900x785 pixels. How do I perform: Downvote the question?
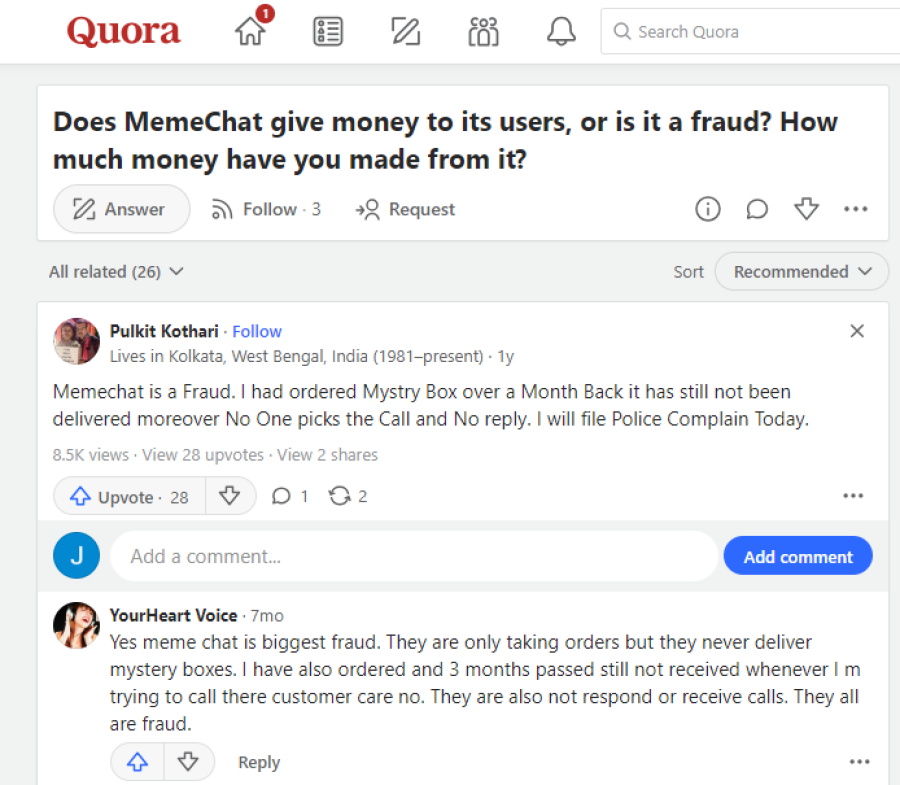point(806,209)
